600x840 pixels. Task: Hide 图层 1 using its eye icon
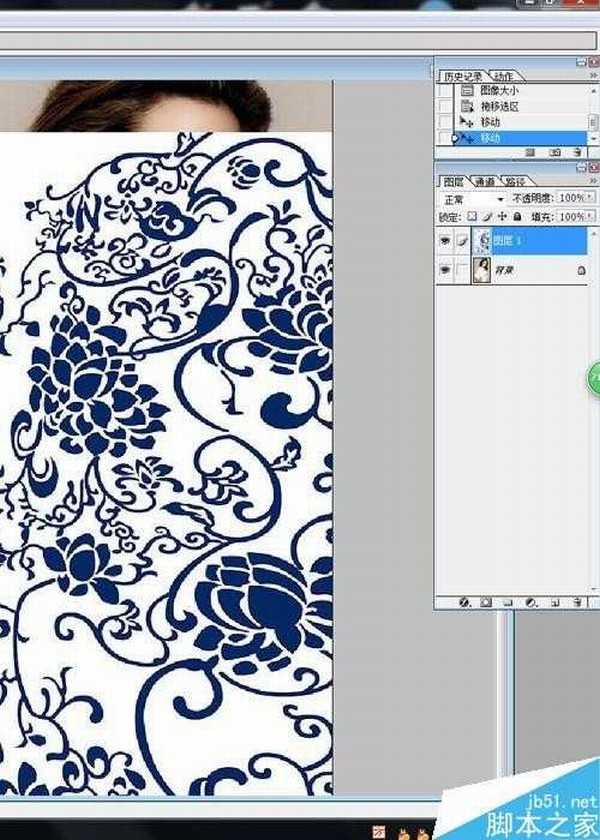pyautogui.click(x=445, y=241)
